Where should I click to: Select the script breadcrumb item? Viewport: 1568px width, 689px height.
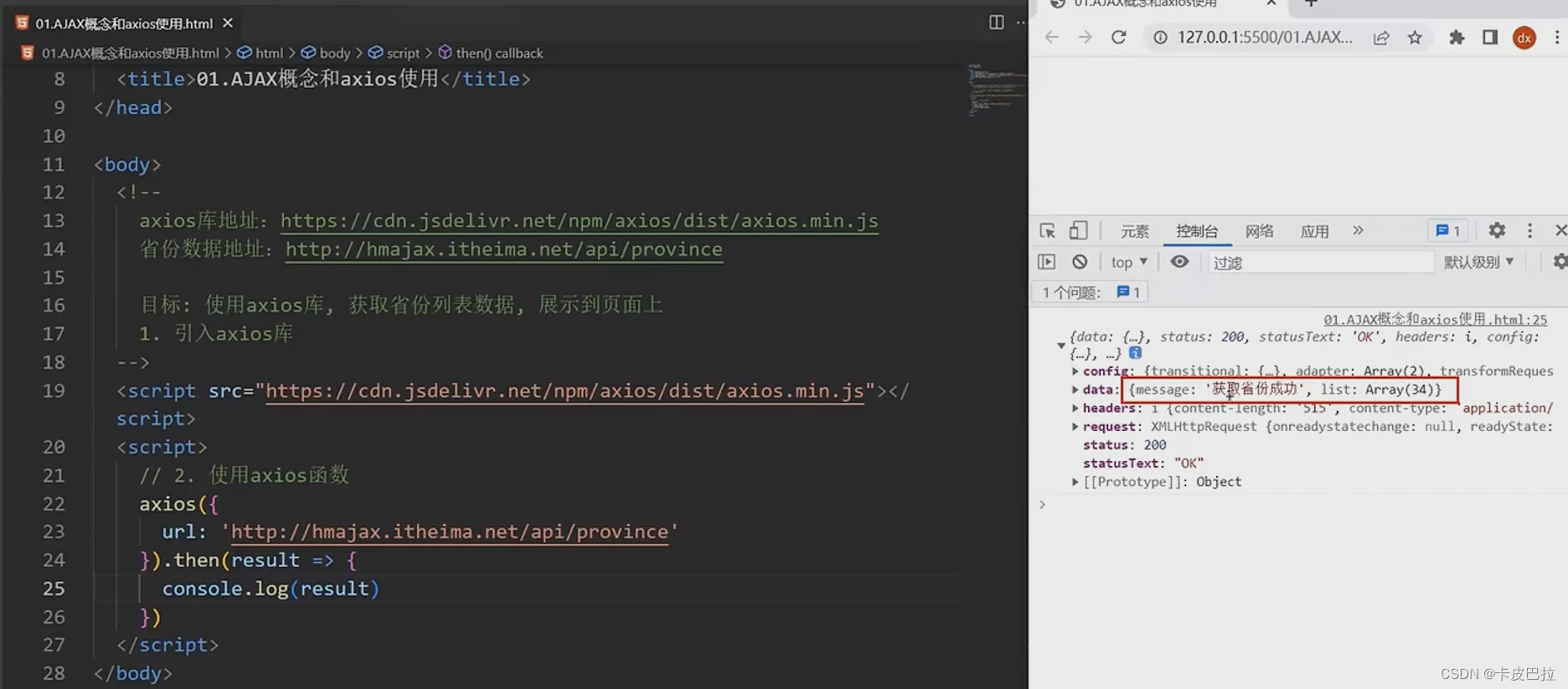[395, 53]
